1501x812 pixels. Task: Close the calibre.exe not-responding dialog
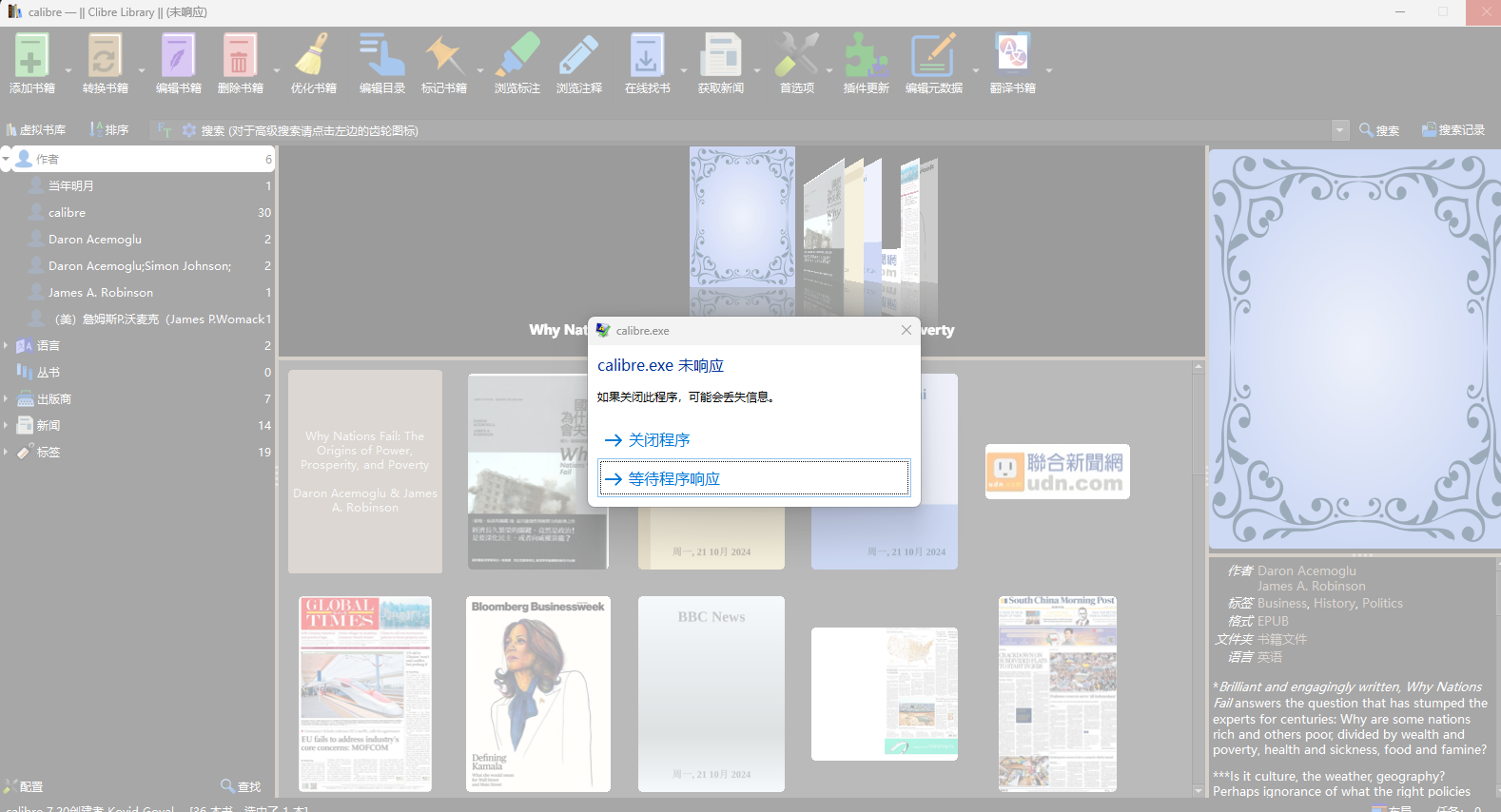[906, 330]
